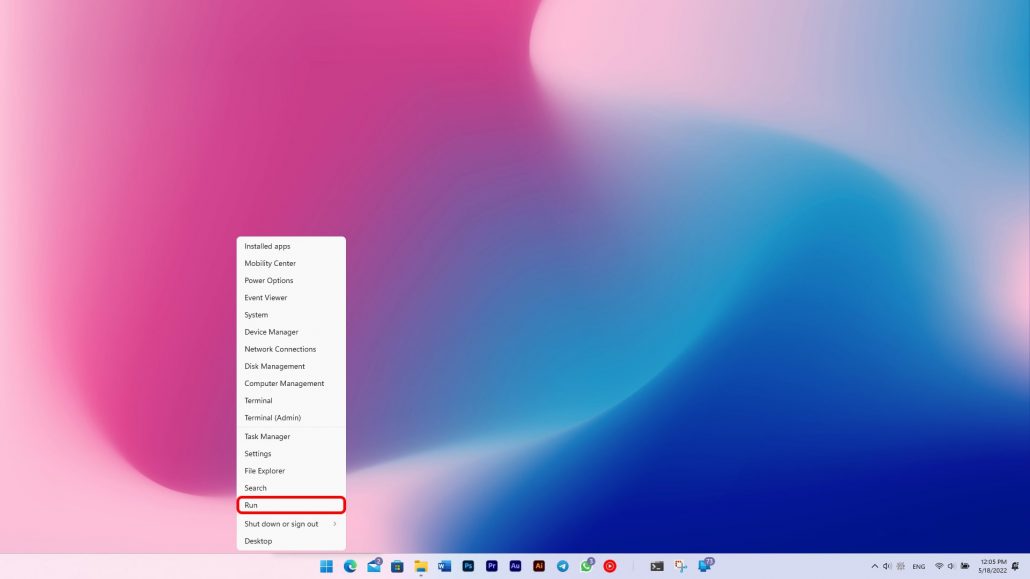Open the Mail app in taskbar
The height and width of the screenshot is (579, 1030).
click(374, 566)
